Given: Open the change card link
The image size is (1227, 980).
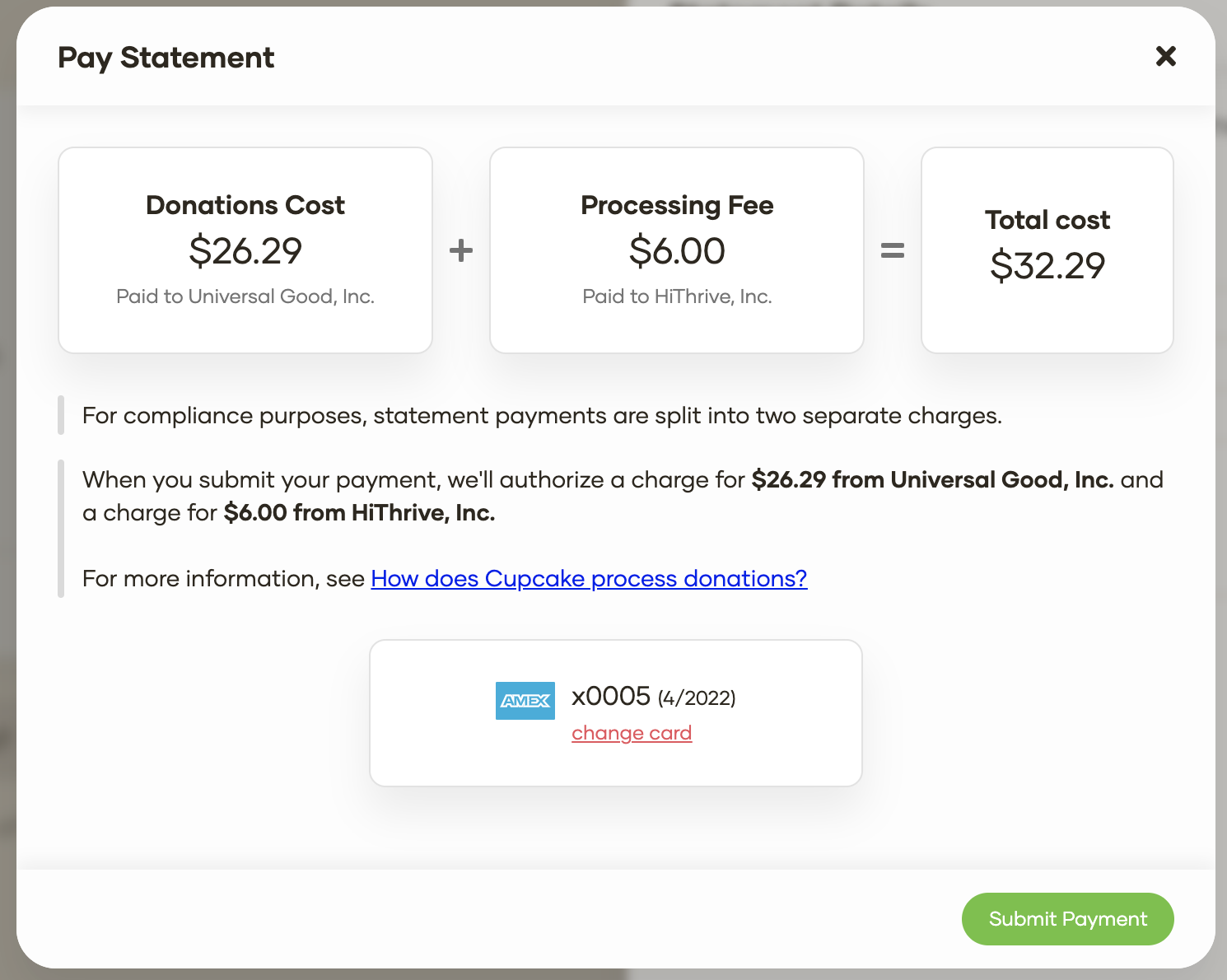Looking at the screenshot, I should pos(632,733).
